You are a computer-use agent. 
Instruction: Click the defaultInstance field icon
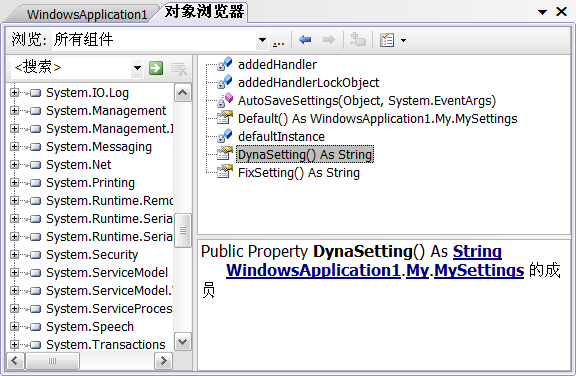224,136
